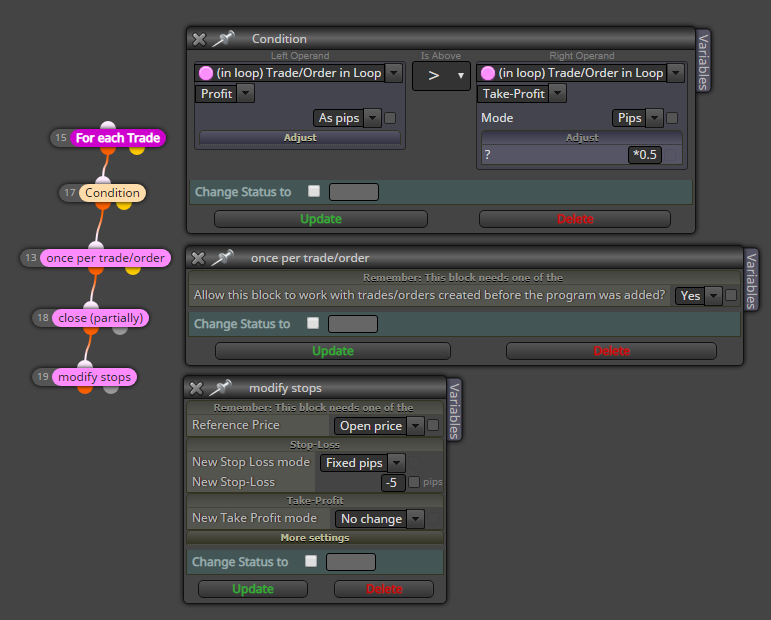Enable Change Status to in Condition panel
The height and width of the screenshot is (620, 771).
point(314,191)
